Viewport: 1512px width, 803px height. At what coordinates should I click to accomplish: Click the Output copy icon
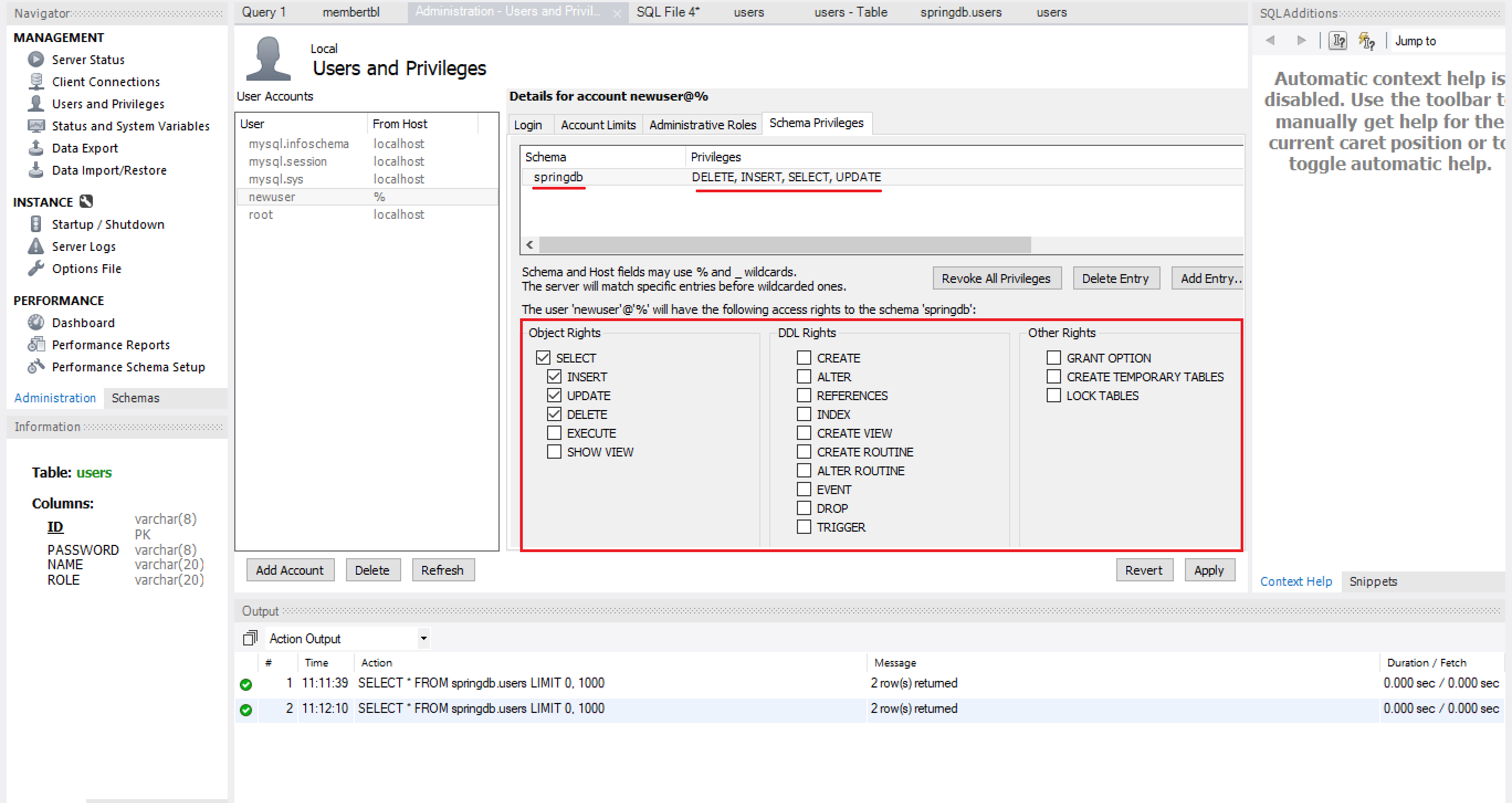coord(250,638)
